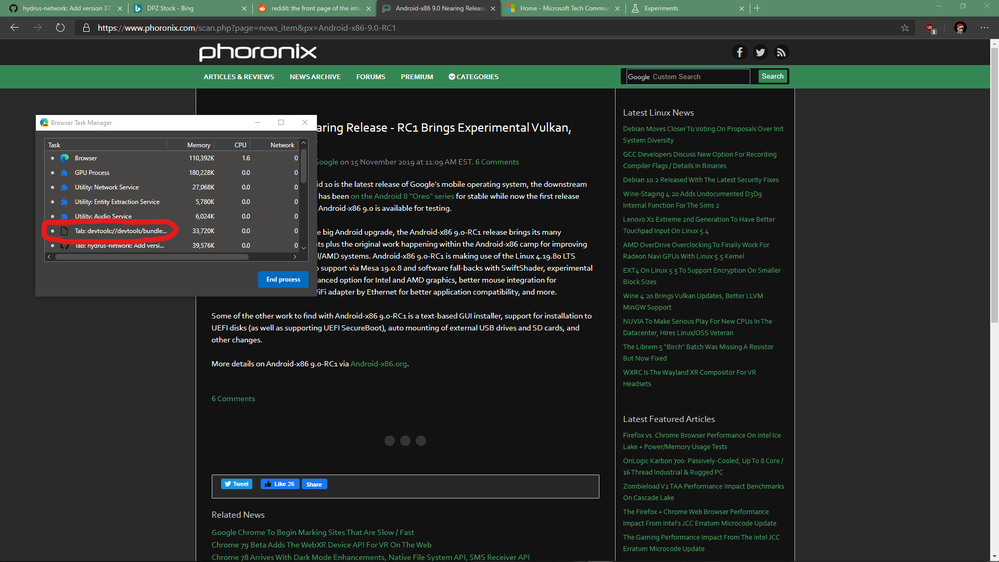Select GPU Process puzzle icon
This screenshot has height=562, width=999.
pyautogui.click(x=64, y=173)
